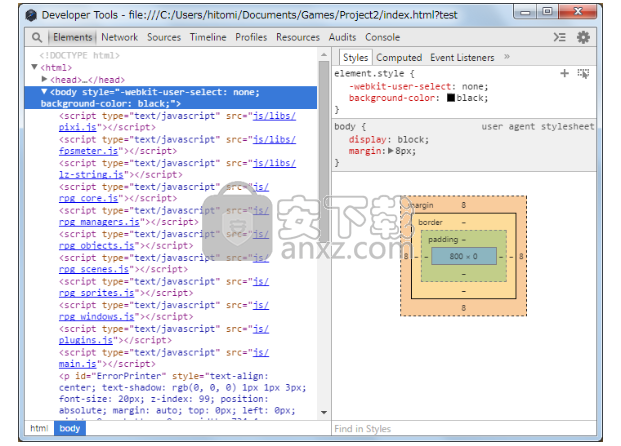Select the html breadcrumb item

pos(39,429)
